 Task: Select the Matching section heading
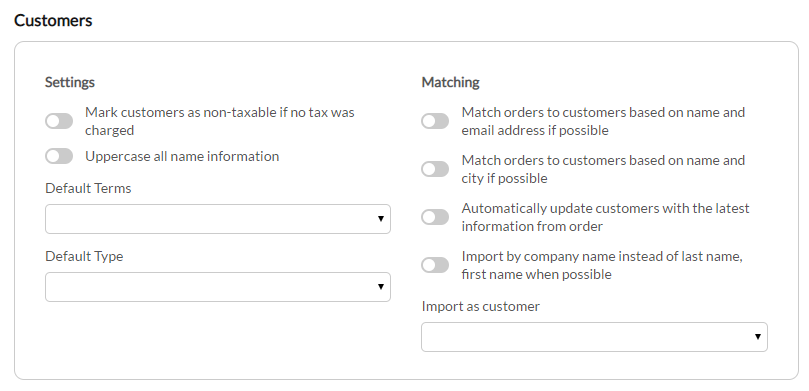[x=450, y=82]
